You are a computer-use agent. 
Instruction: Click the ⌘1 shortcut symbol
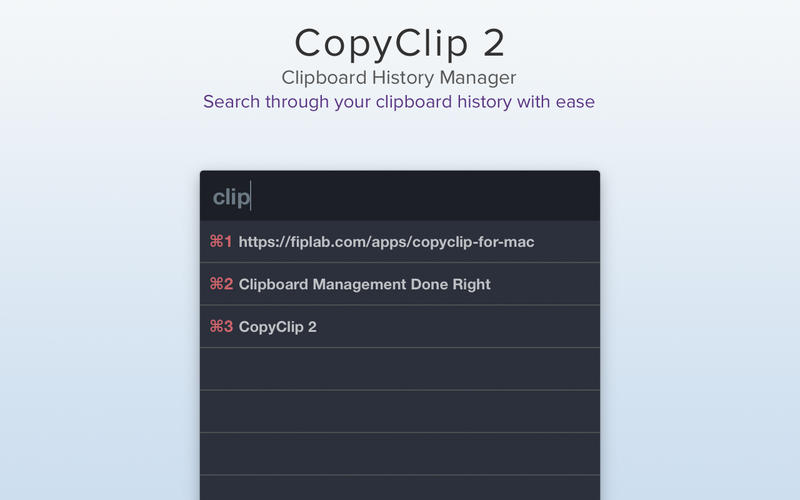pos(221,241)
